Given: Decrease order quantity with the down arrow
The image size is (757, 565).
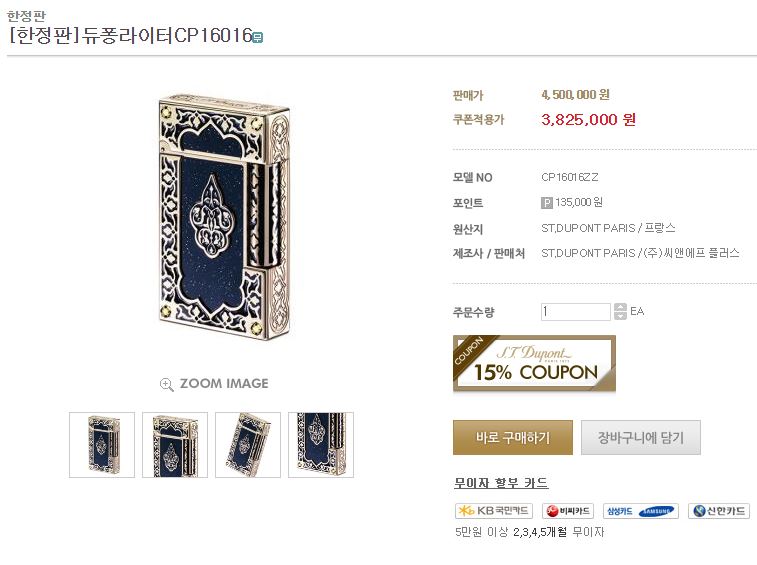Looking at the screenshot, I should coord(621,316).
